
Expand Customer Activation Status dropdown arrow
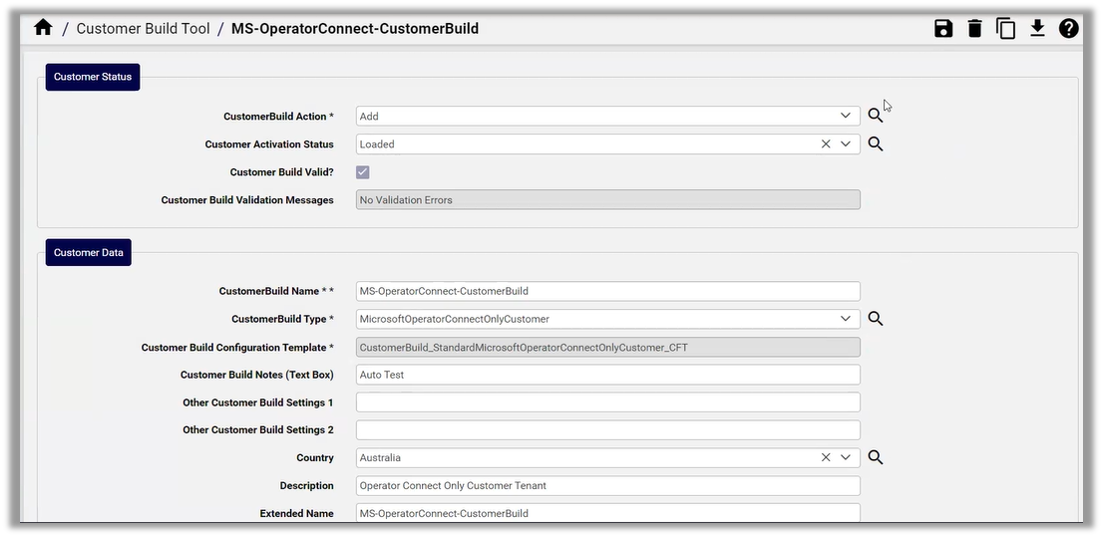click(846, 144)
